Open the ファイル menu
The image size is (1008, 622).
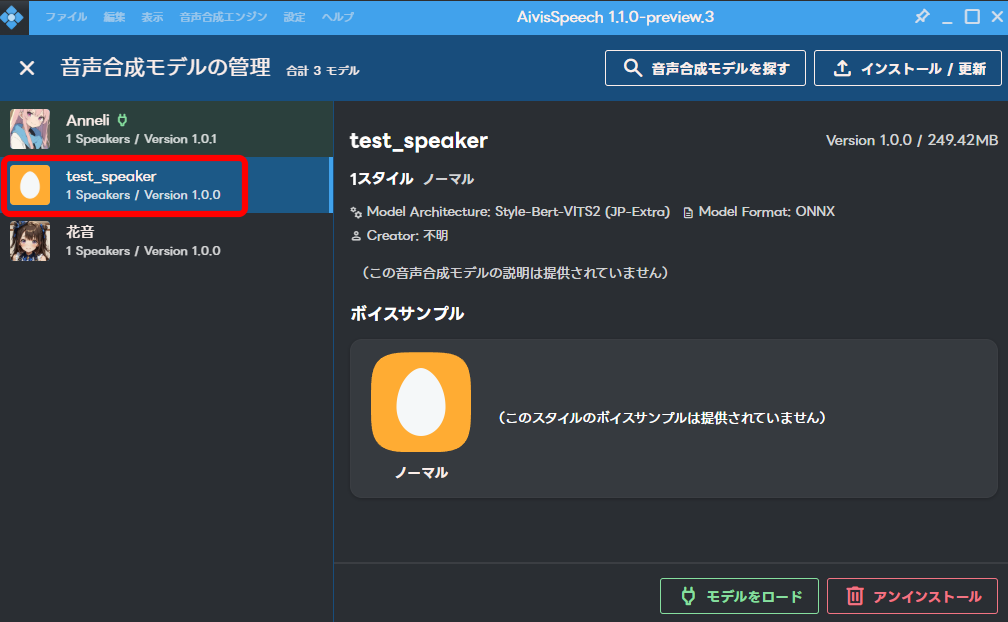(66, 17)
